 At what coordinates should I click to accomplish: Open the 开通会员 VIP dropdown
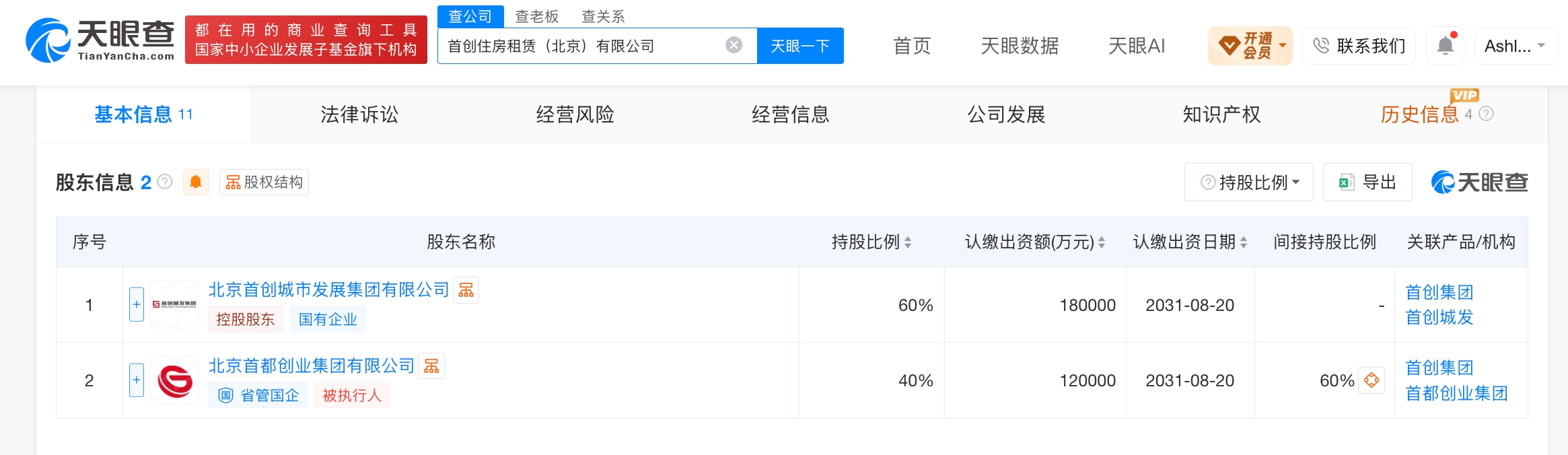(x=1250, y=45)
